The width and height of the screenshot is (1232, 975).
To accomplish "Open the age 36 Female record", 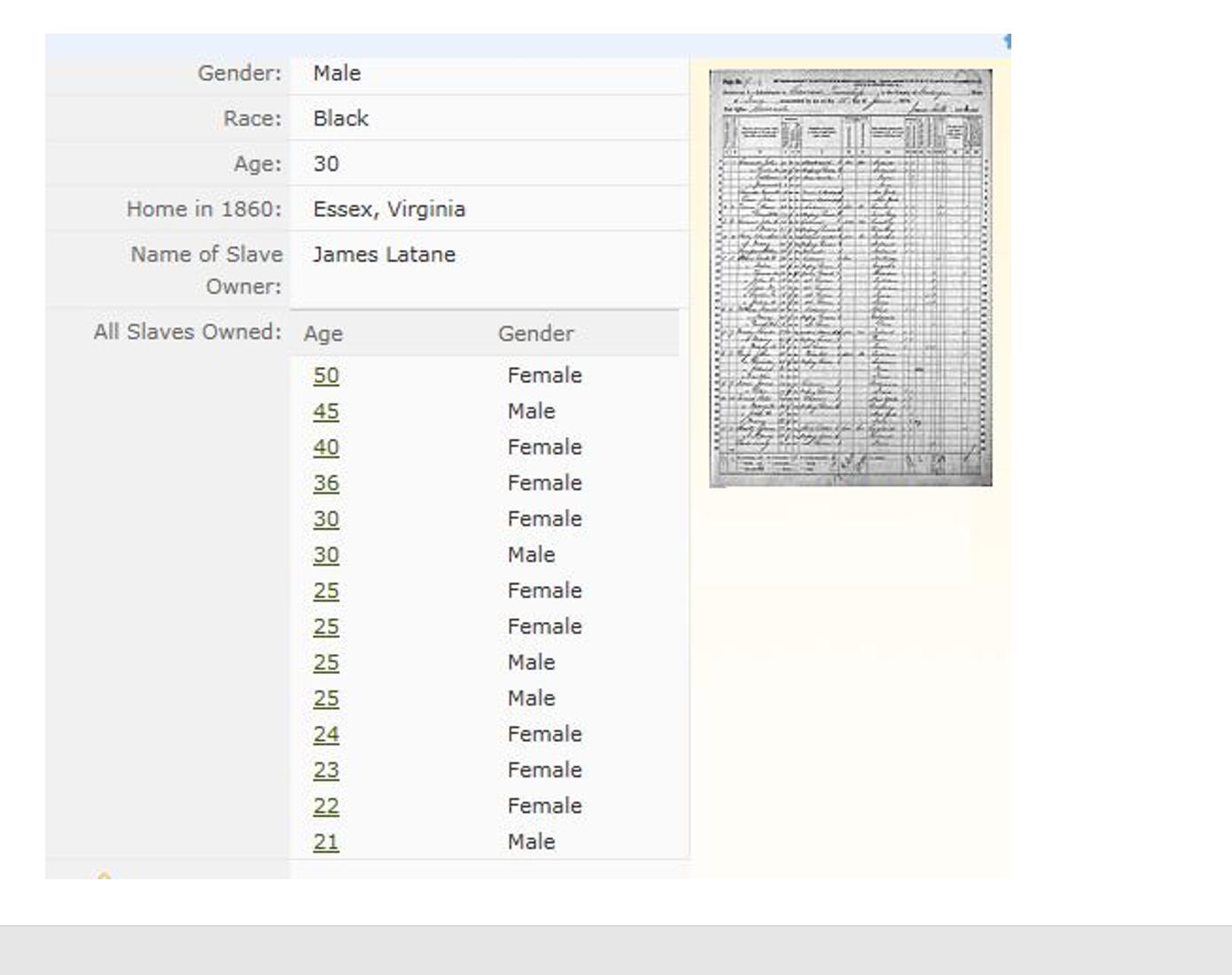I will [x=326, y=483].
